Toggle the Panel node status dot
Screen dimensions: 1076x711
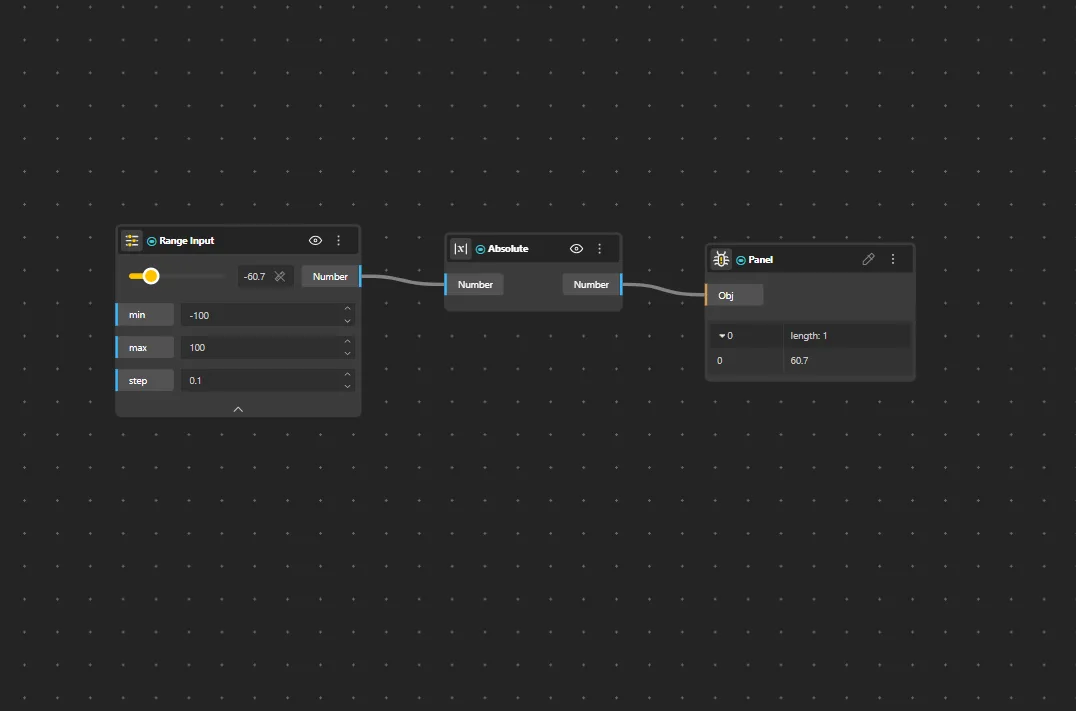[x=740, y=260]
